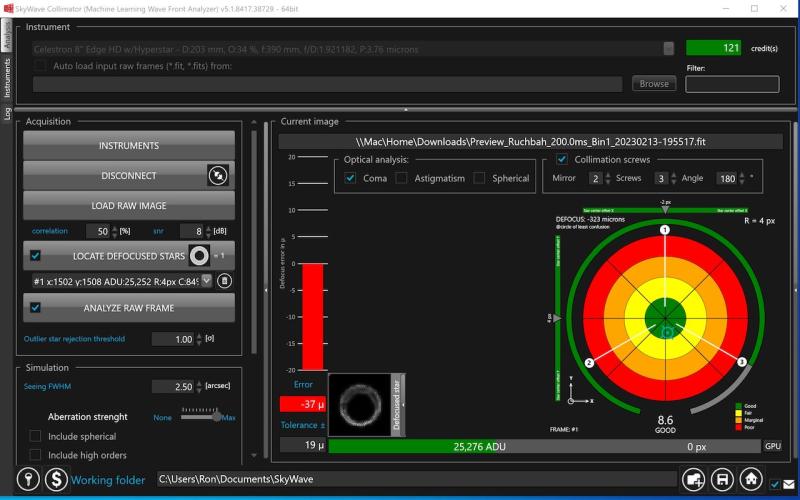This screenshot has width=800, height=500.
Task: Click the Defocused star vertical tab
Action: pyautogui.click(x=398, y=405)
